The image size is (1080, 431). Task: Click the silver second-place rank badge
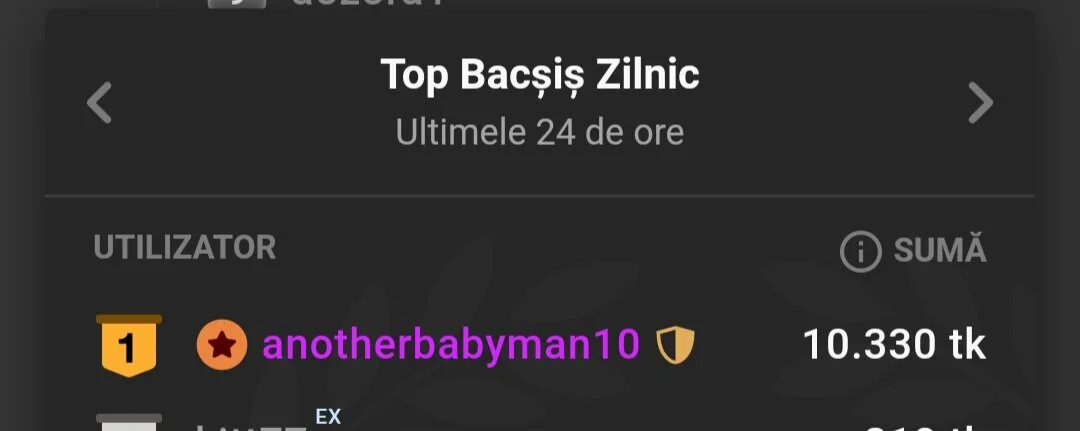coord(129,422)
